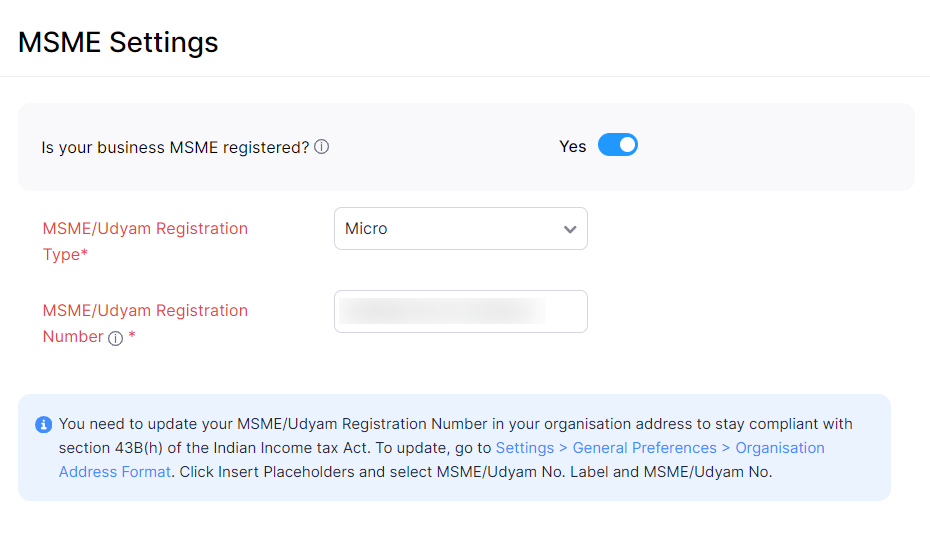Click the Yes label beside the toggle
The width and height of the screenshot is (930, 534).
point(572,147)
